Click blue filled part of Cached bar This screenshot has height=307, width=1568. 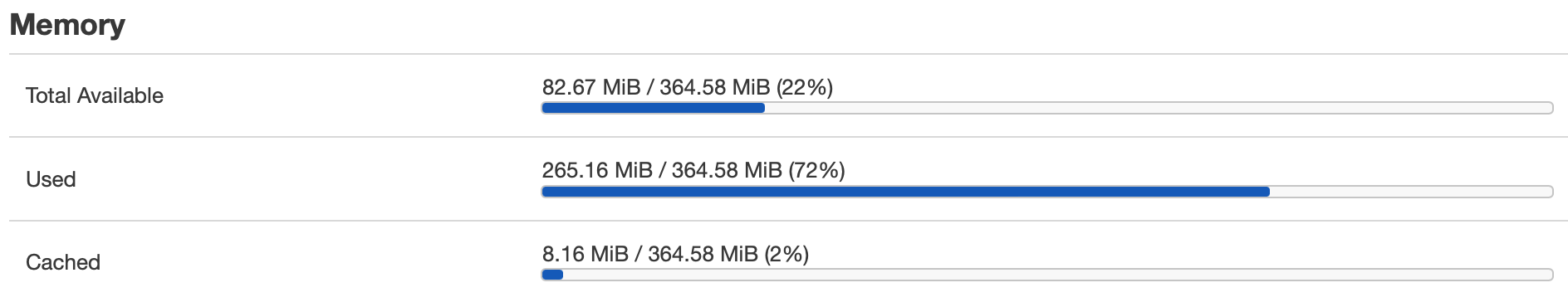click(552, 275)
